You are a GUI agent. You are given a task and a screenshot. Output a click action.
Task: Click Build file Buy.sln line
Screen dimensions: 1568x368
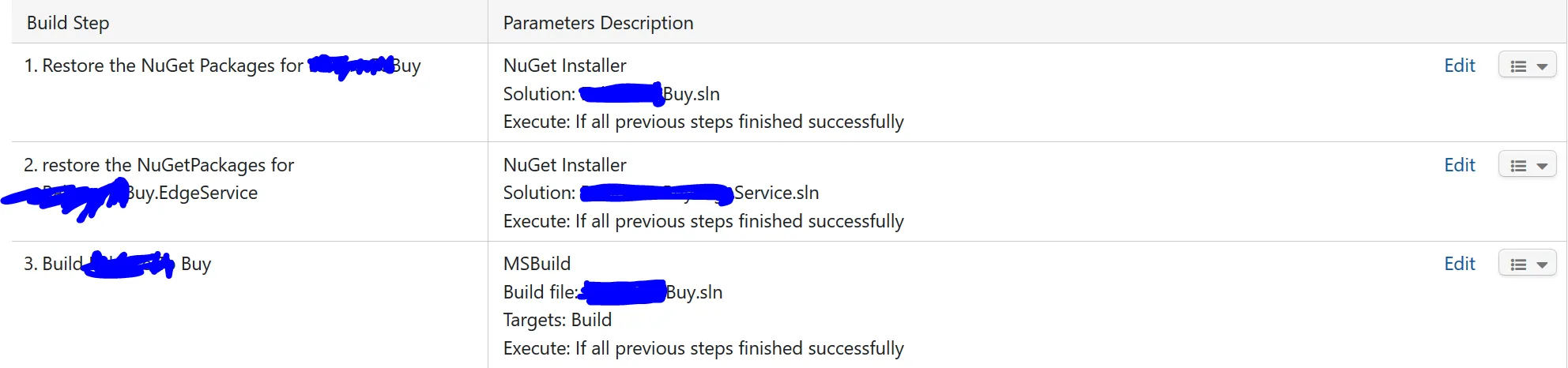693,292
